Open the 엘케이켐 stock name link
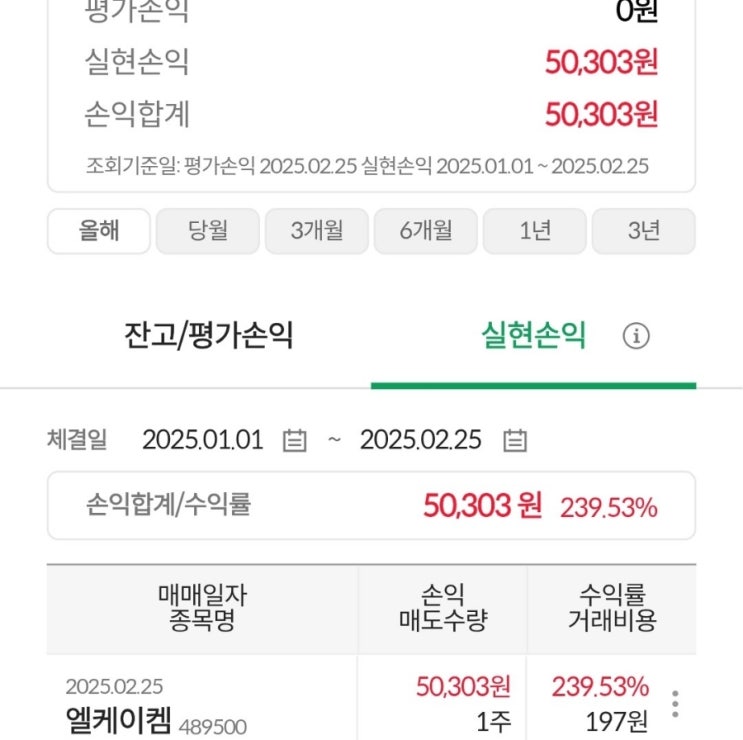 [x=119, y=720]
